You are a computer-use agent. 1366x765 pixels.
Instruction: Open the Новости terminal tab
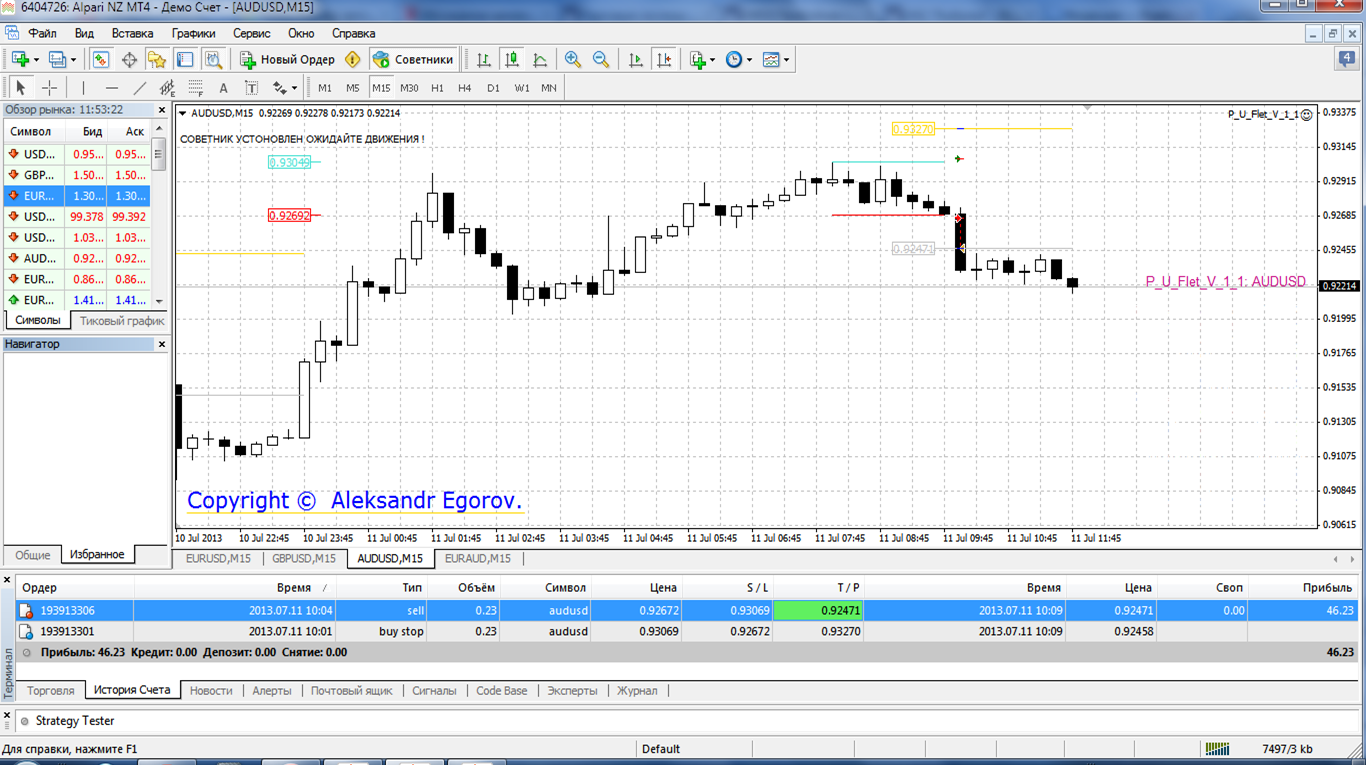pos(211,690)
